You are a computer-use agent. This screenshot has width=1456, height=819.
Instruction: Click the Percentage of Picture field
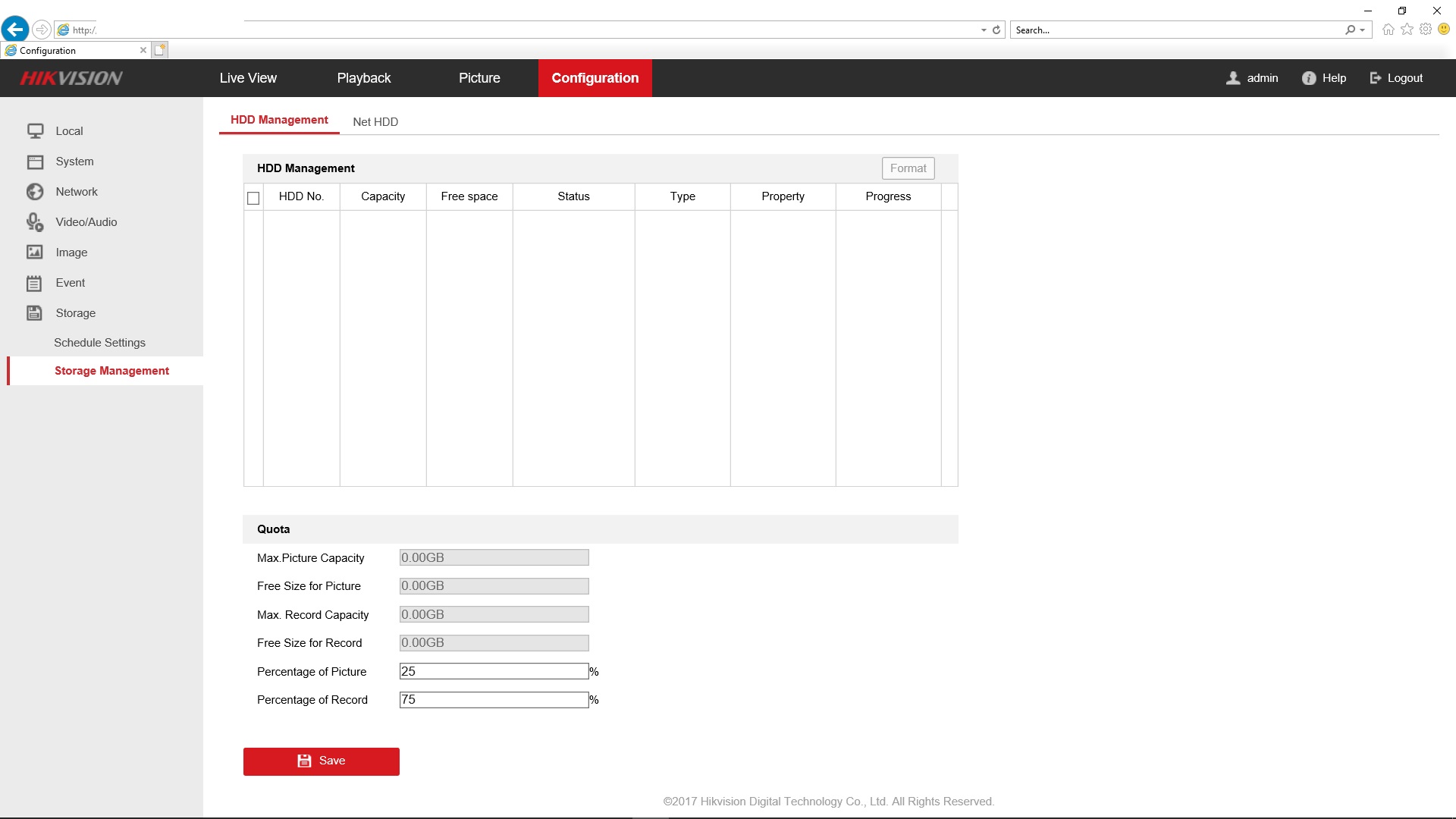(x=494, y=671)
